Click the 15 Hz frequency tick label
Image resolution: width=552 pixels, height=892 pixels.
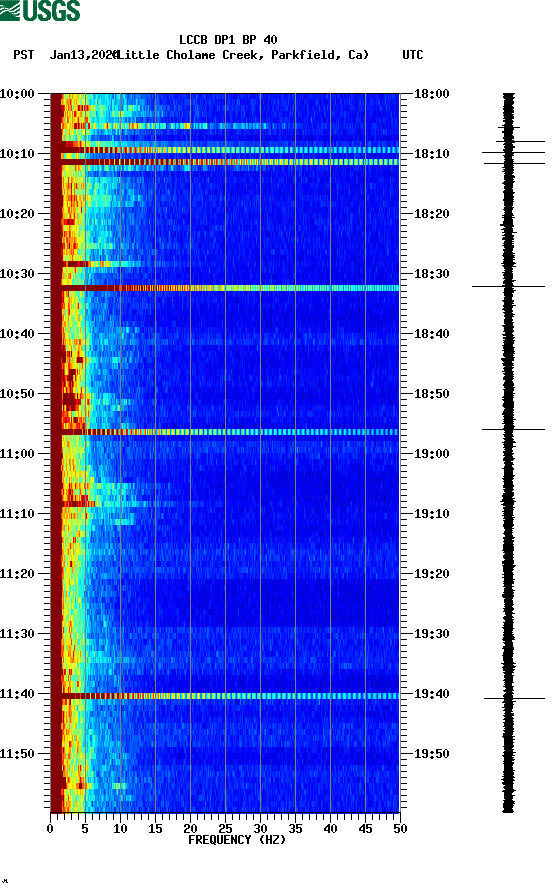155,829
